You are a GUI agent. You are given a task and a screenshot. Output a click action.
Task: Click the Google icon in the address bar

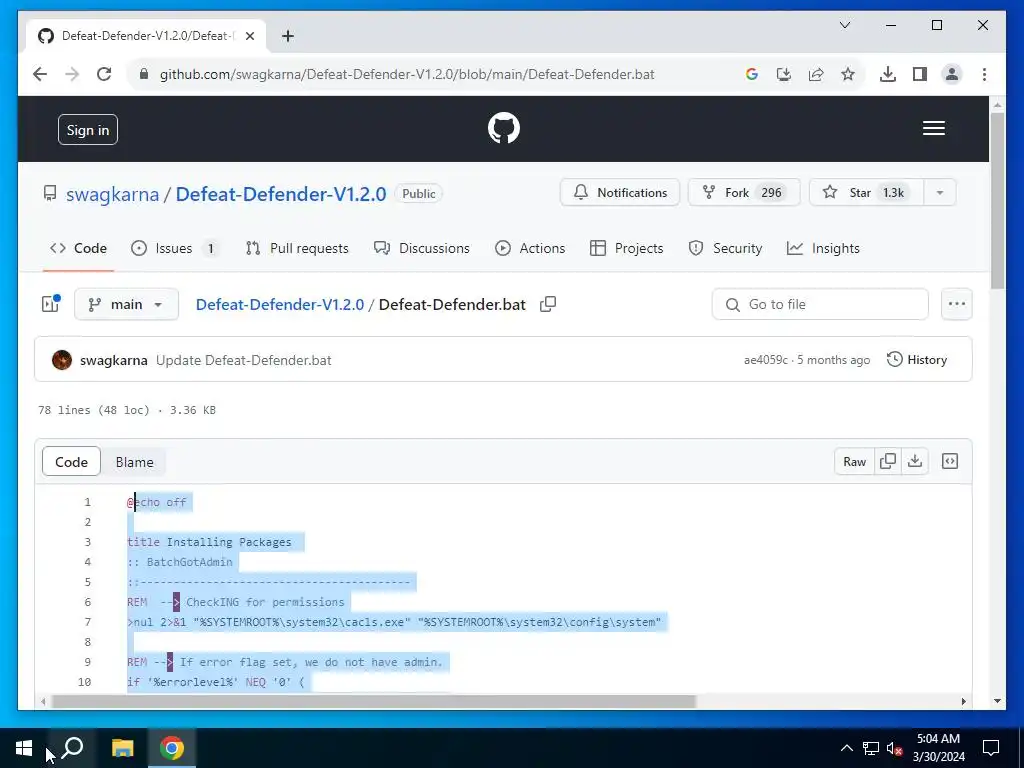coord(752,74)
